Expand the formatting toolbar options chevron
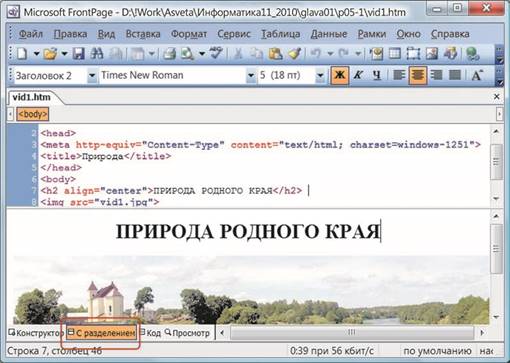This screenshot has width=510, height=363. (499, 77)
